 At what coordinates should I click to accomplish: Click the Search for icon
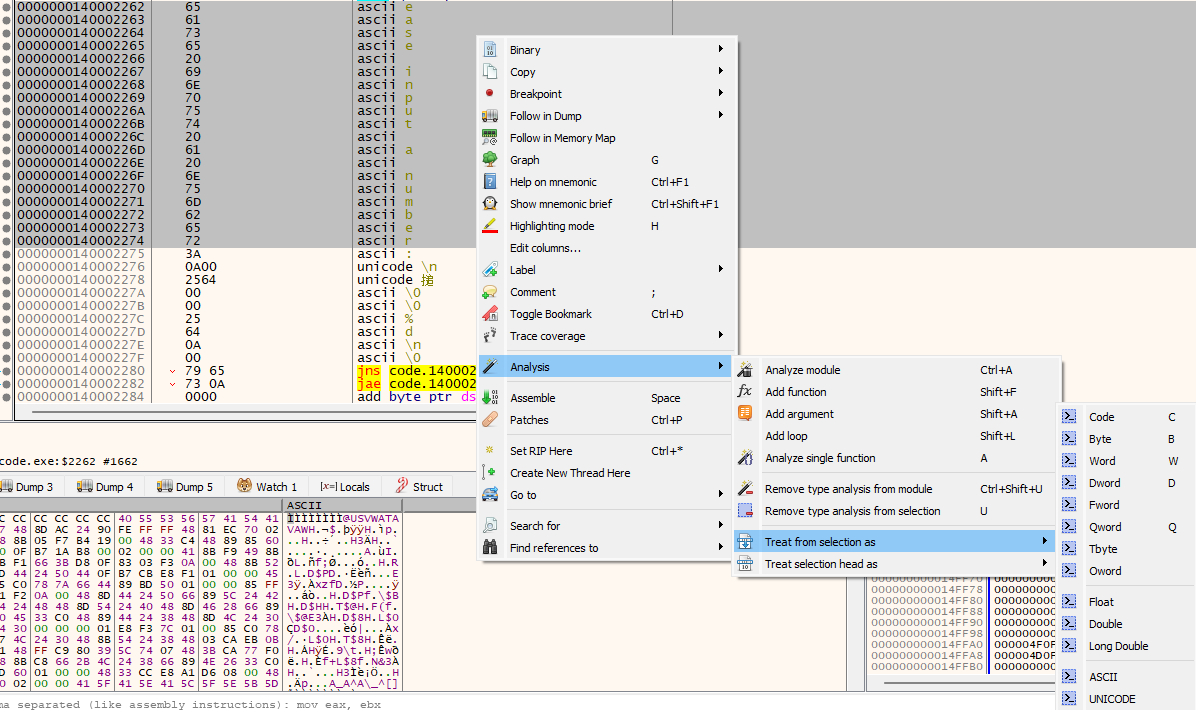[490, 525]
